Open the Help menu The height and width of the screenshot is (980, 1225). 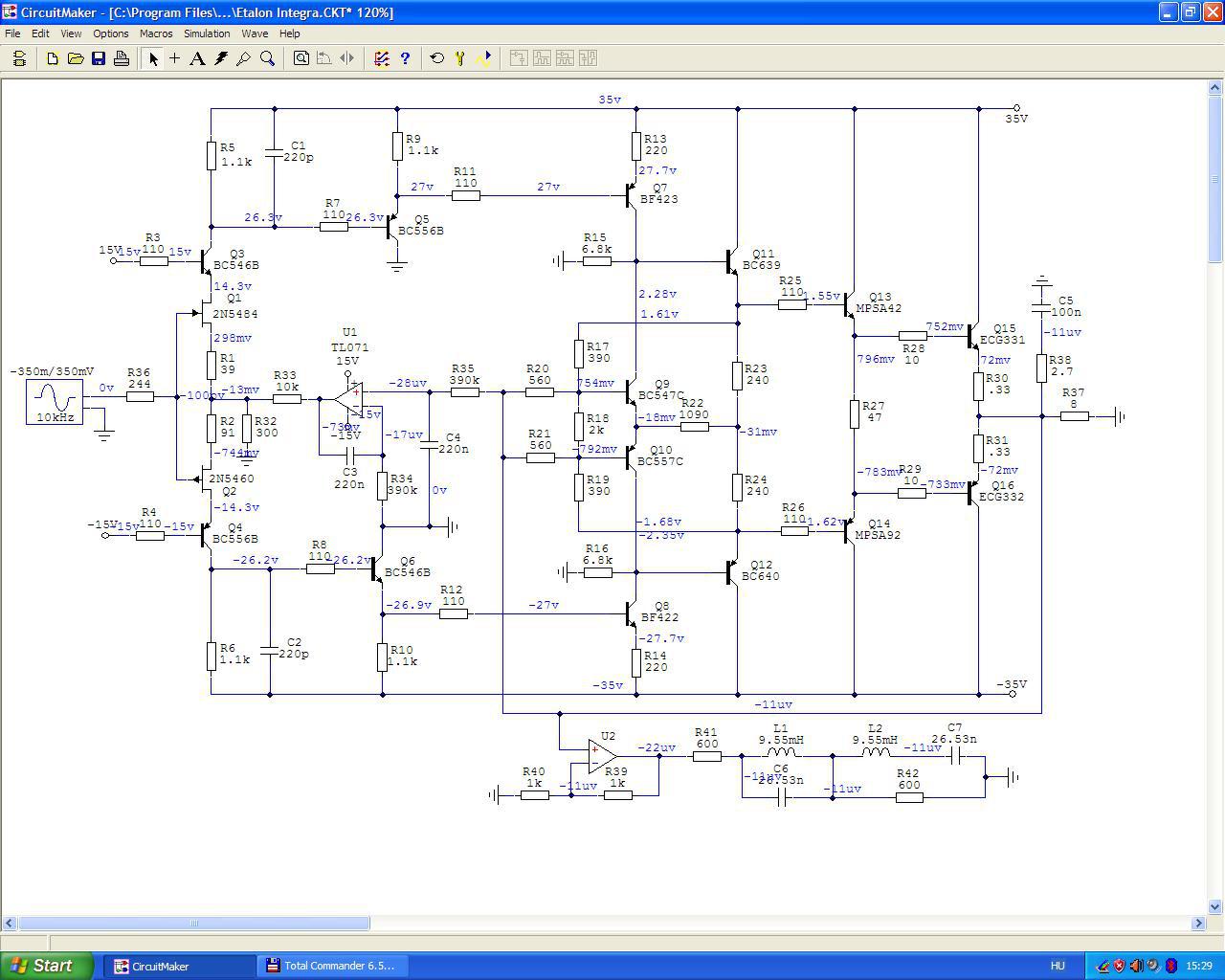[x=289, y=33]
